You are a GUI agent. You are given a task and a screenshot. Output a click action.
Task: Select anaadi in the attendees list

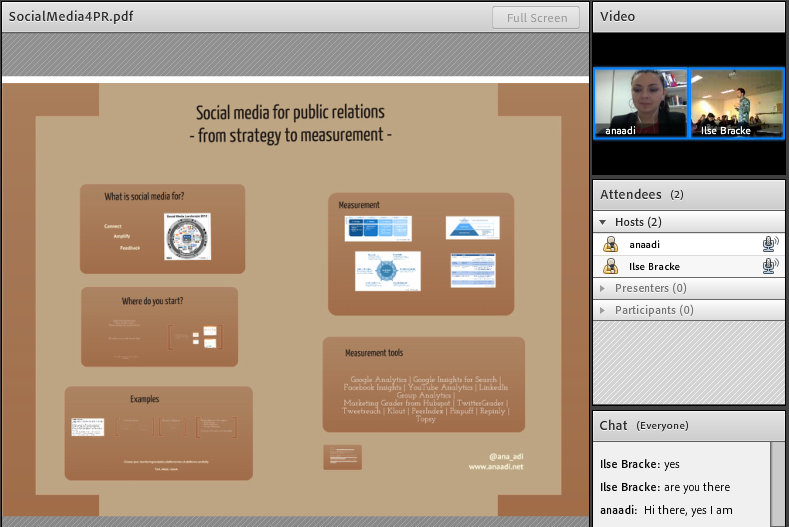pyautogui.click(x=645, y=244)
